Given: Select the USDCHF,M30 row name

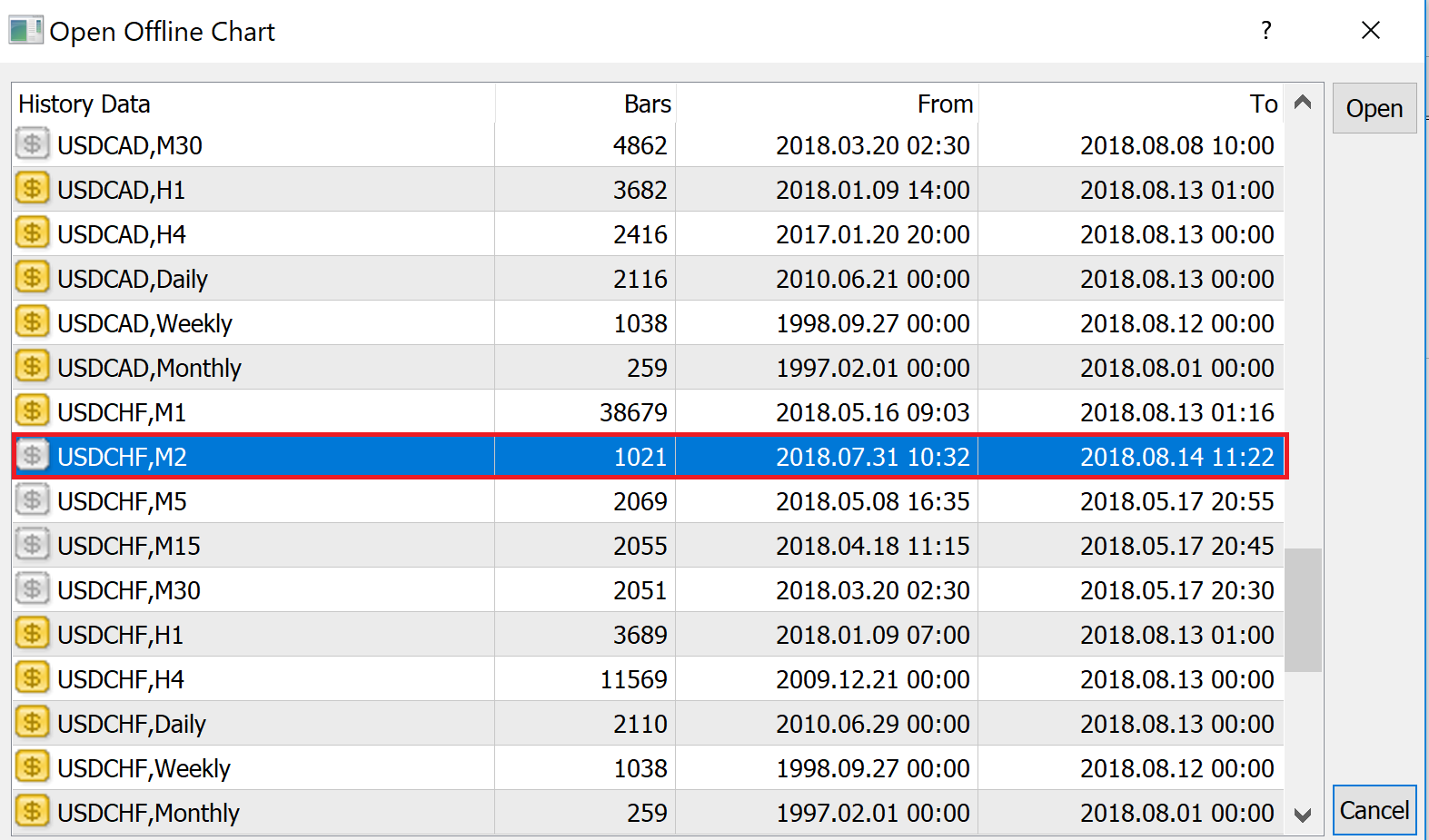Looking at the screenshot, I should point(129,590).
